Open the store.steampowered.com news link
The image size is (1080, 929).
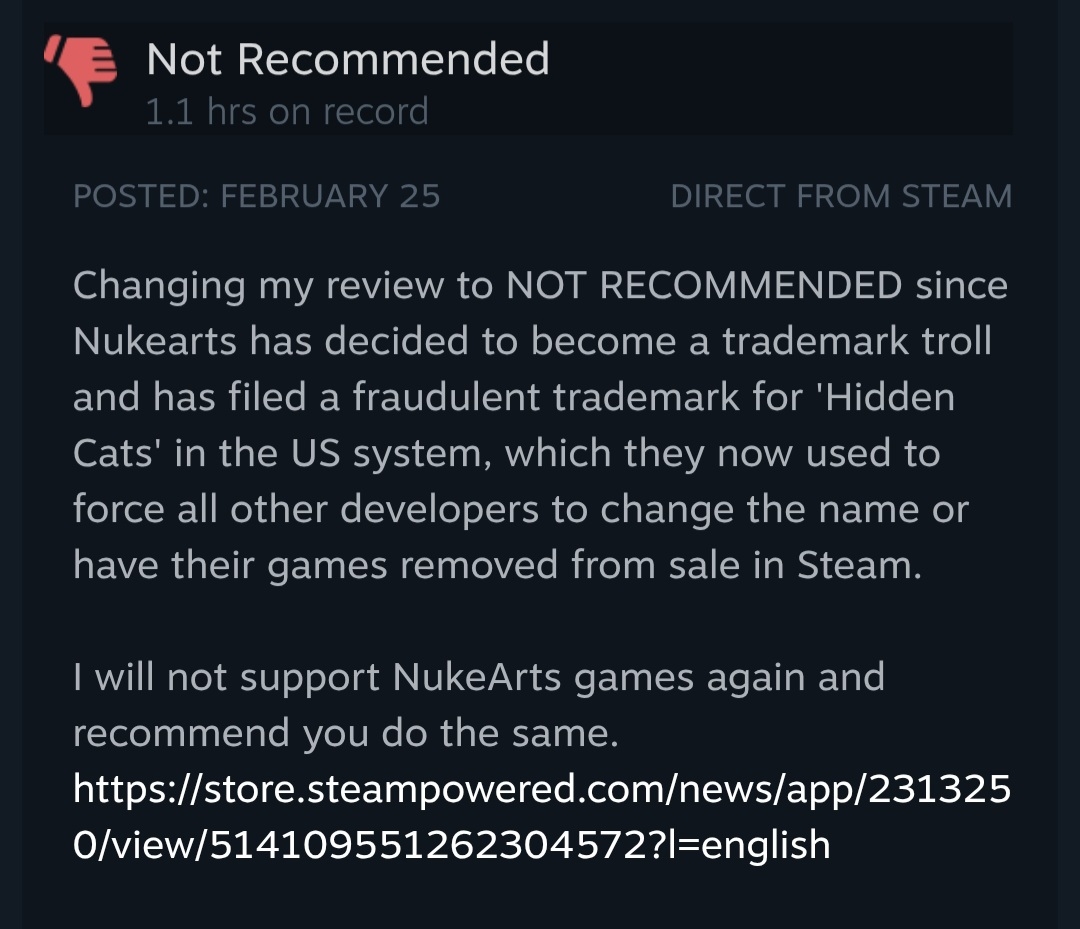coord(541,790)
